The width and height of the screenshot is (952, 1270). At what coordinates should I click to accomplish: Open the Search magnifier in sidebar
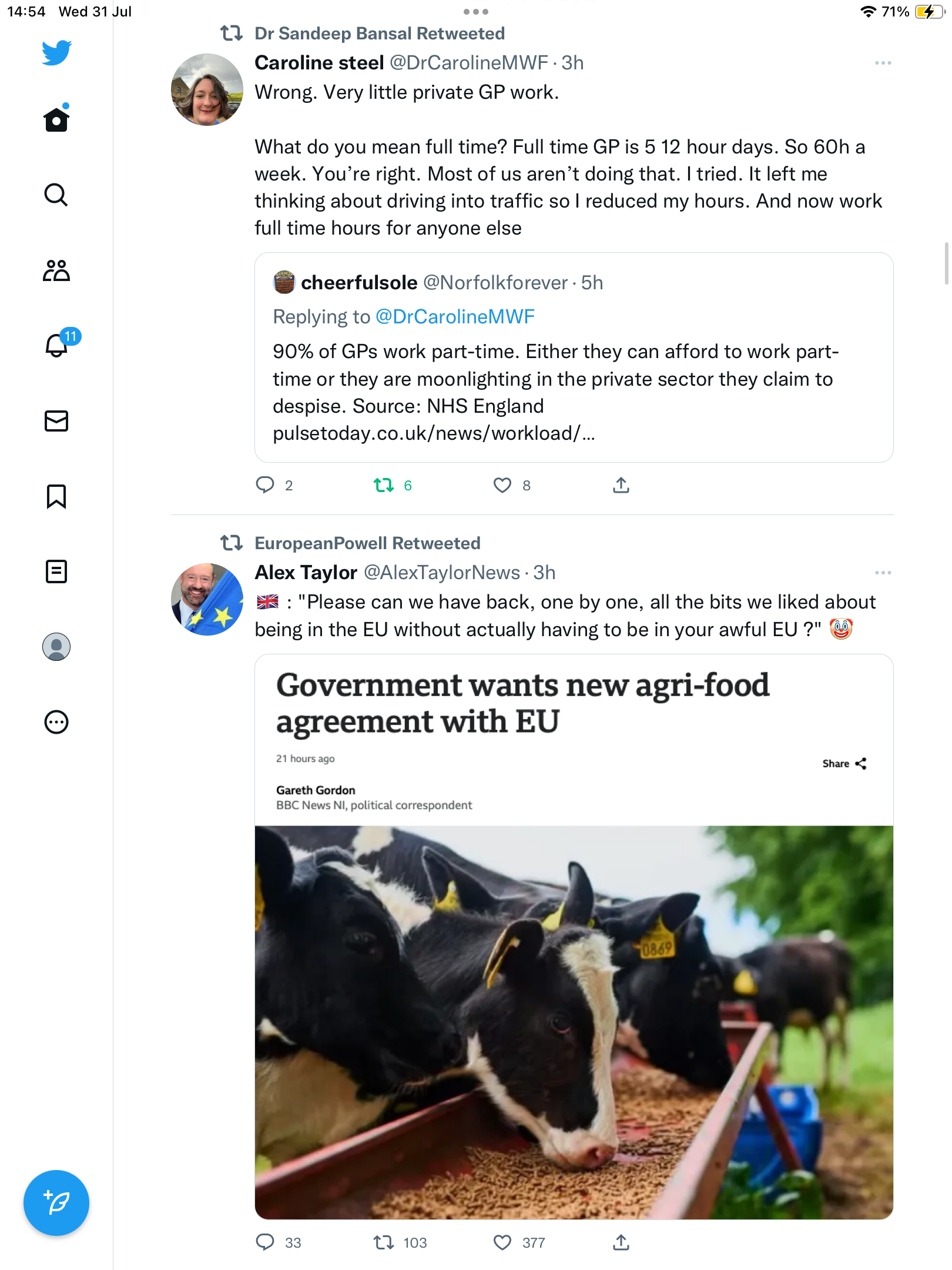pyautogui.click(x=56, y=195)
